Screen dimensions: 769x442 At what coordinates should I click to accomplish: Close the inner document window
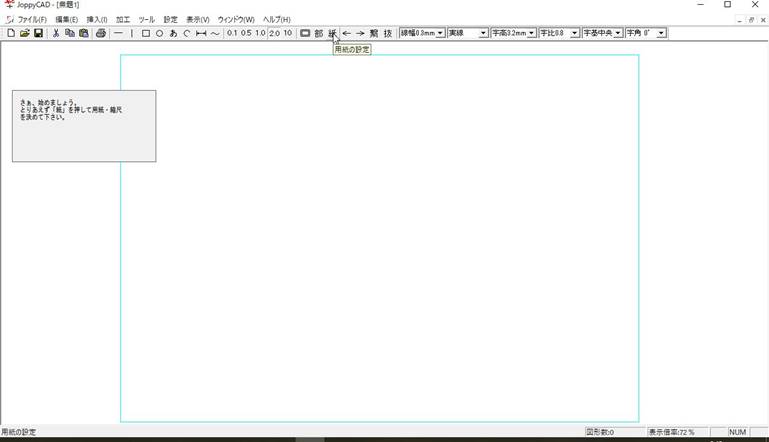tap(763, 20)
